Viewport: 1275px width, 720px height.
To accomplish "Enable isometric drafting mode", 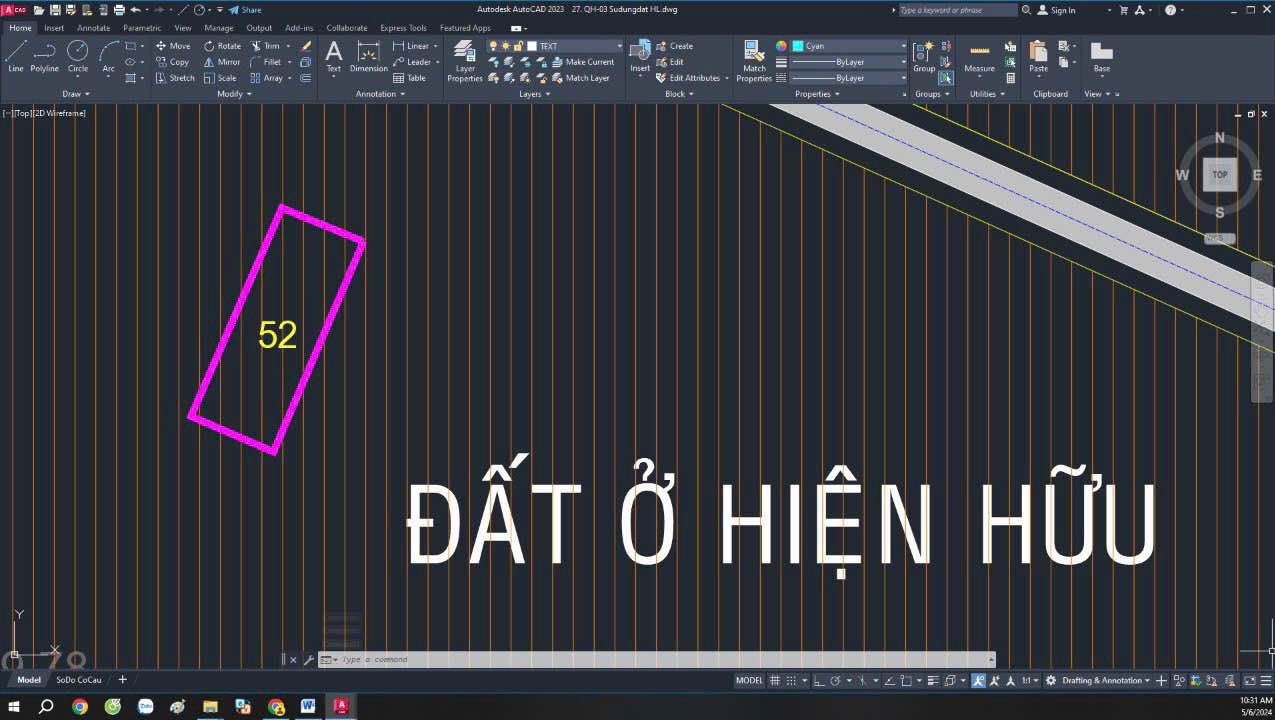I will point(861,681).
